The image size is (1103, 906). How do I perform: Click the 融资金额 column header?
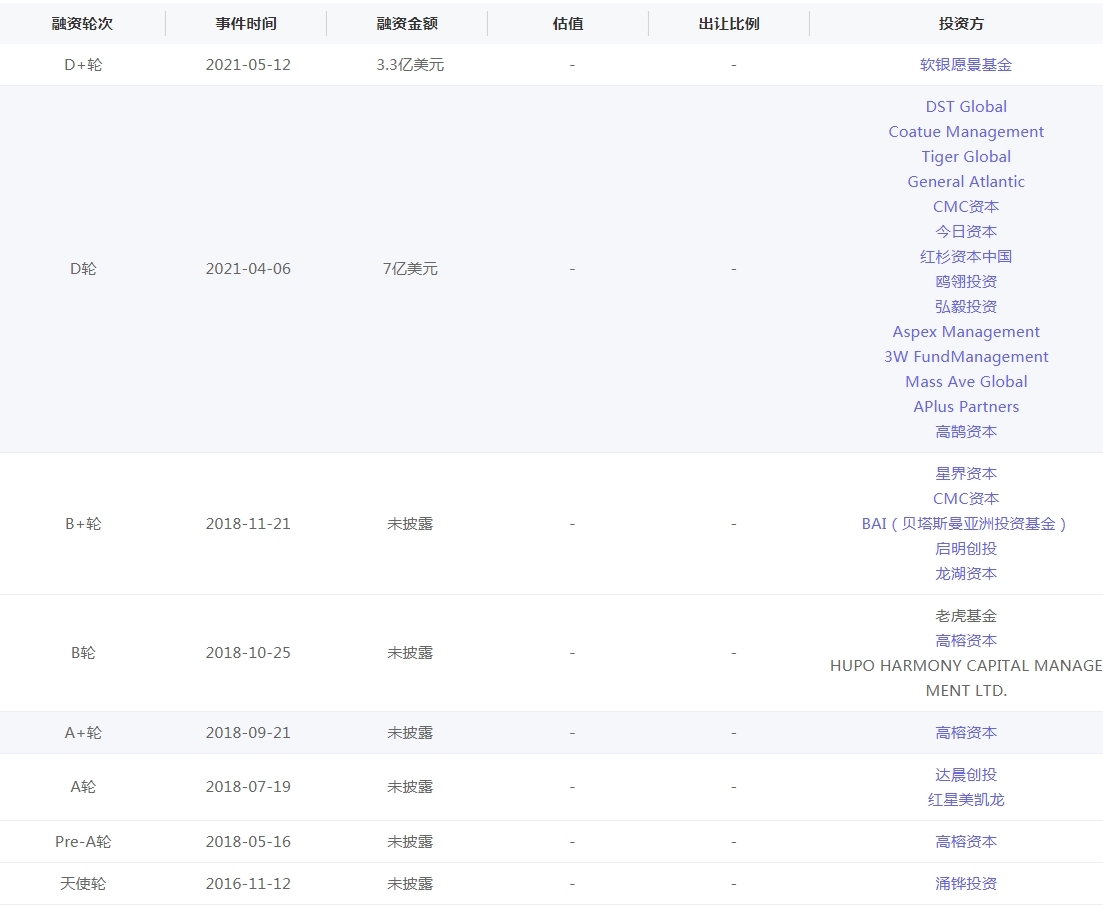tap(407, 23)
